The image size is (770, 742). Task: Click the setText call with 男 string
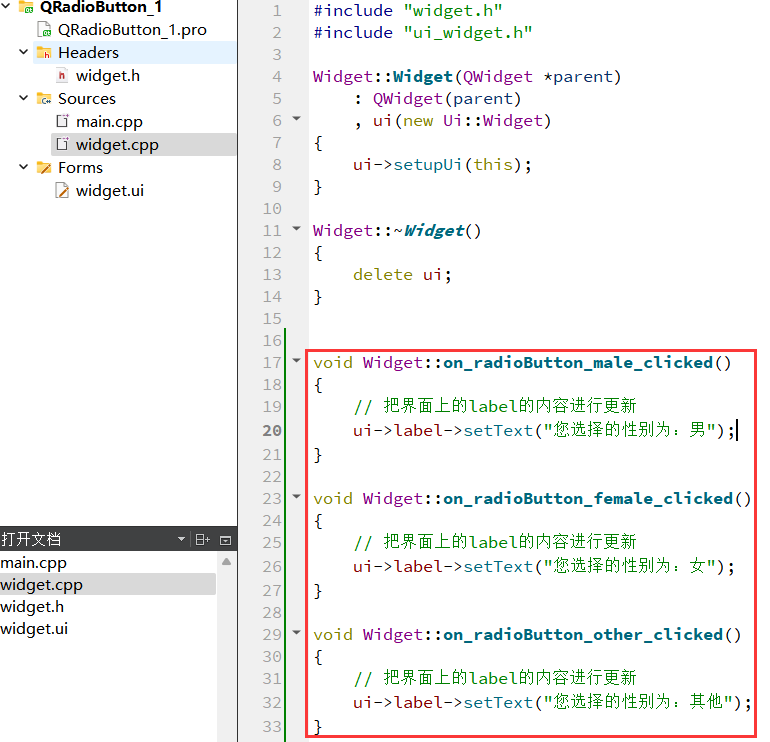(x=544, y=430)
